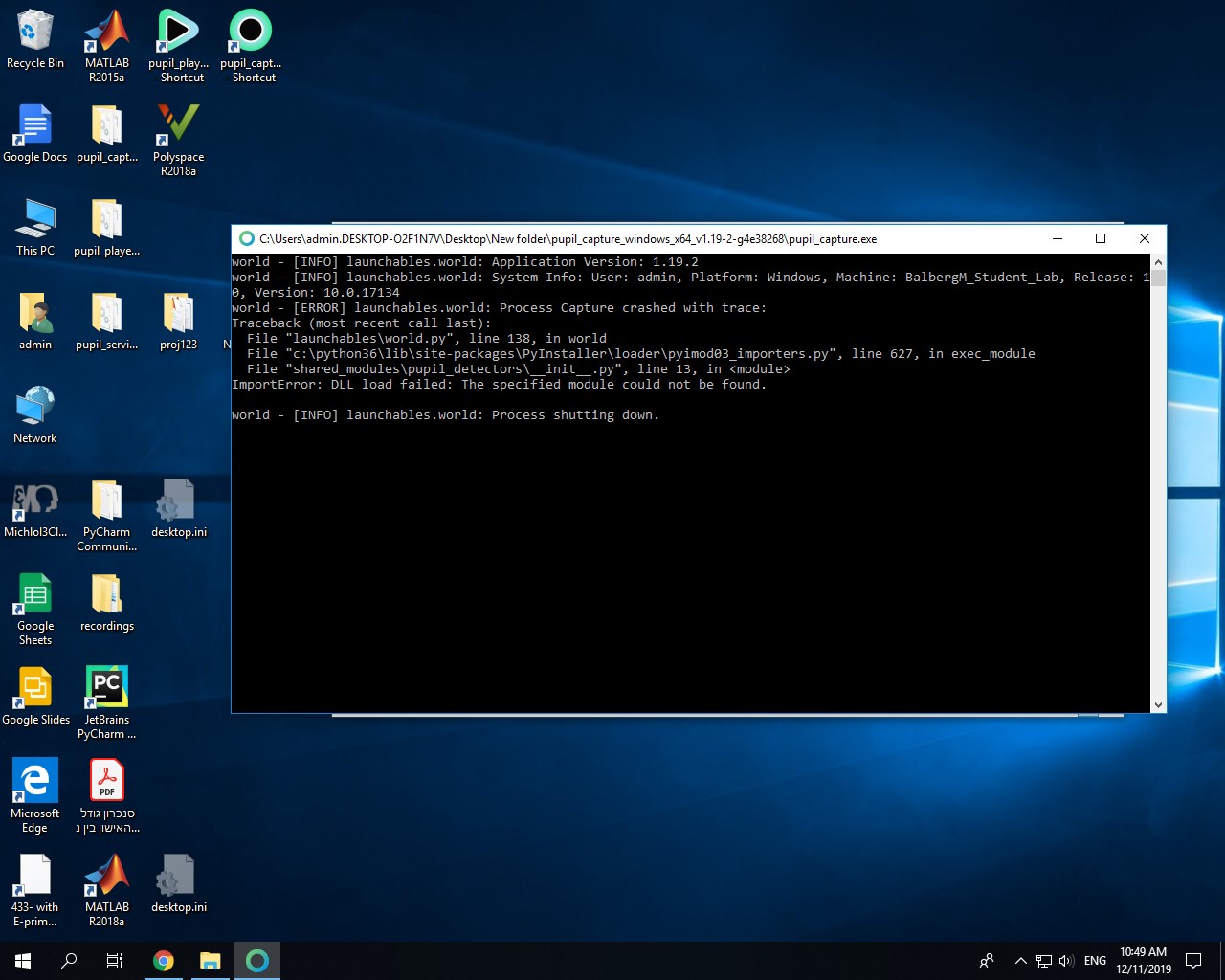Select the Hebrew-named PDF file icon
The height and width of the screenshot is (980, 1225).
pos(107,796)
